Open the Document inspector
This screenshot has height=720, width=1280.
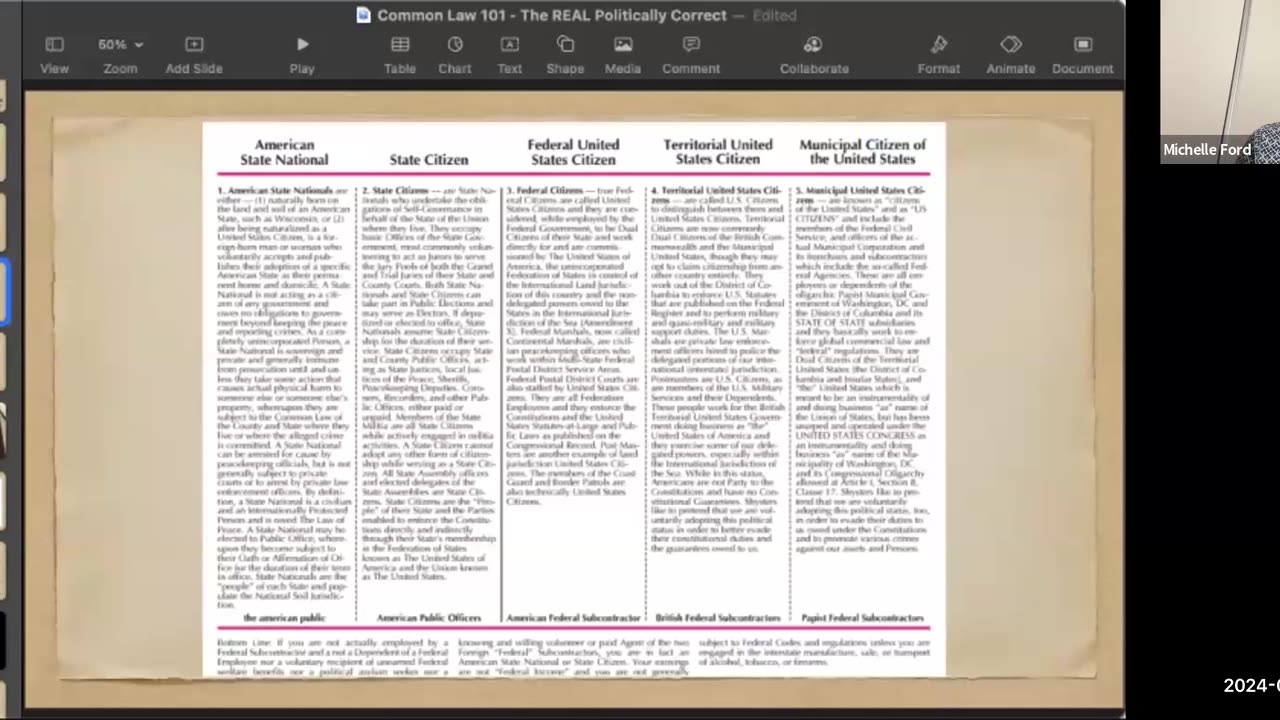[1083, 55]
